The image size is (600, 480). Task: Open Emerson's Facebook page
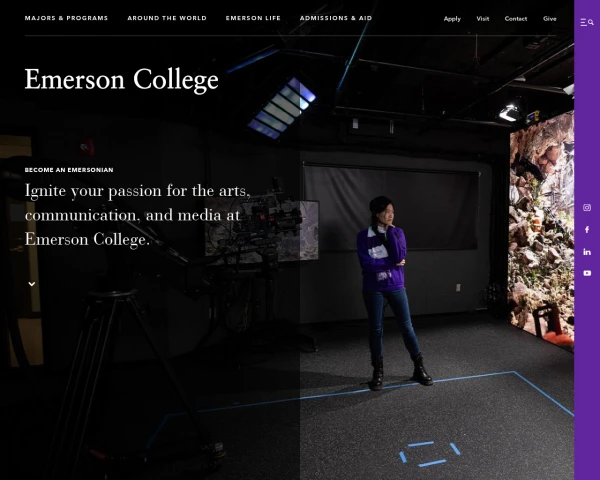[587, 230]
